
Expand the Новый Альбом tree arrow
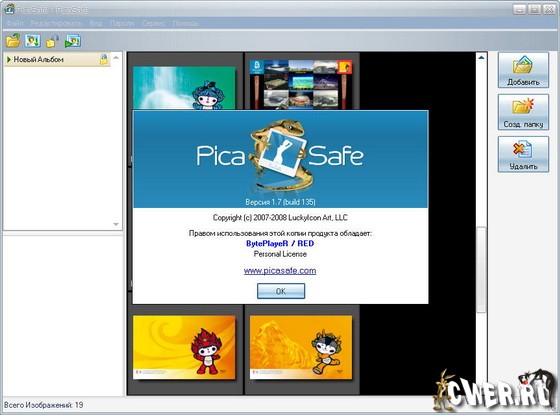[x=9, y=59]
